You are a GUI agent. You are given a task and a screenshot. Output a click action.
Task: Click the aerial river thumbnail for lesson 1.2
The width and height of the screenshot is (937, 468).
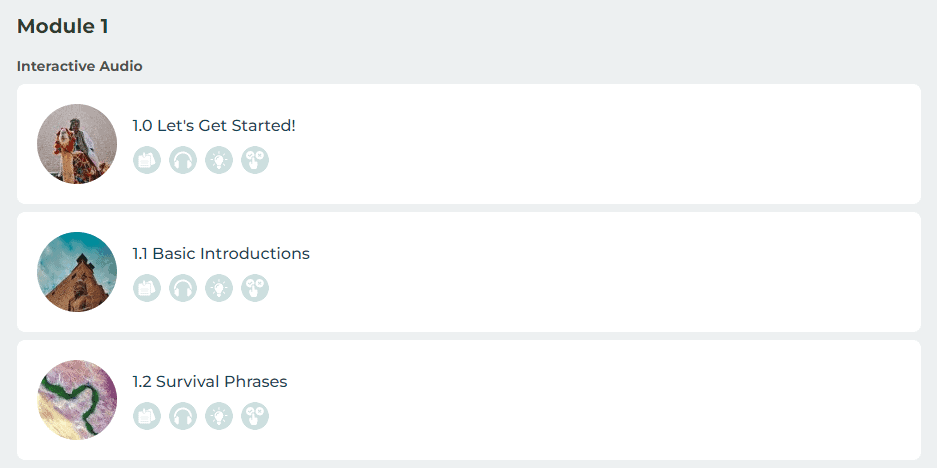pos(77,400)
